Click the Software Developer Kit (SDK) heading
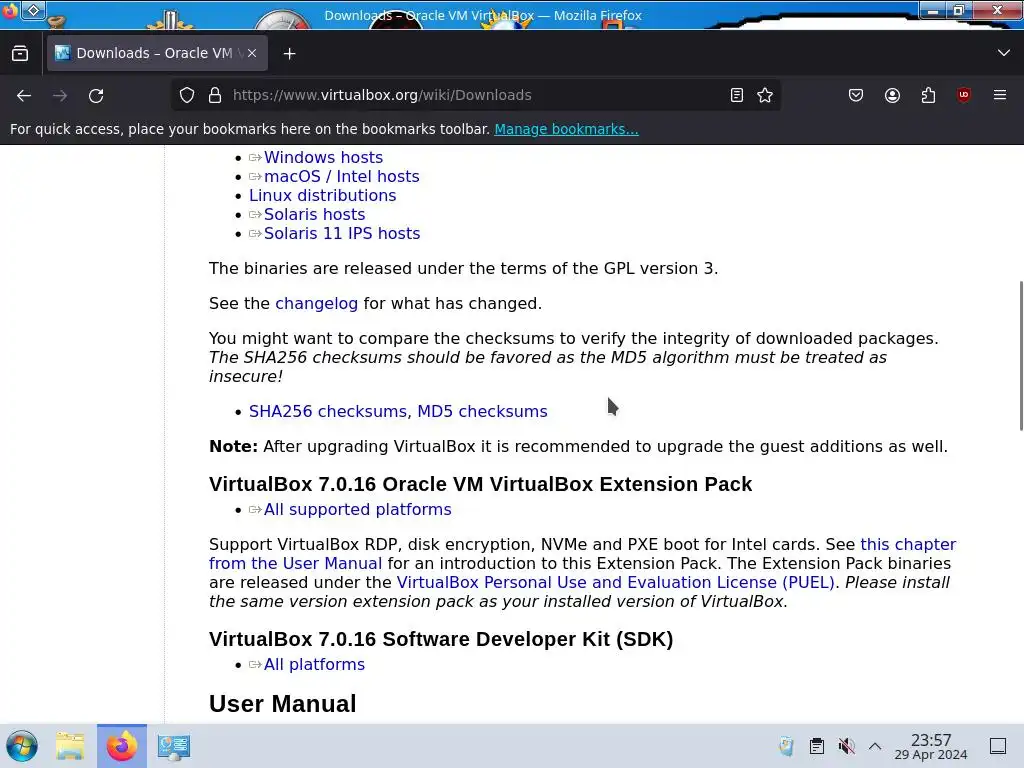Viewport: 1024px width, 768px height. pos(441,639)
